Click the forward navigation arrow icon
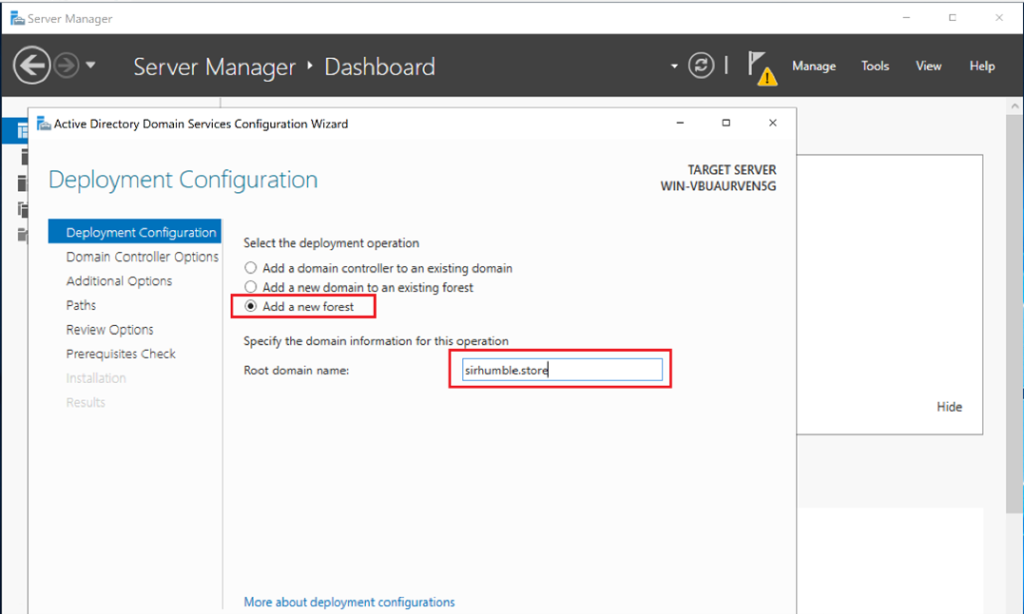 66,65
